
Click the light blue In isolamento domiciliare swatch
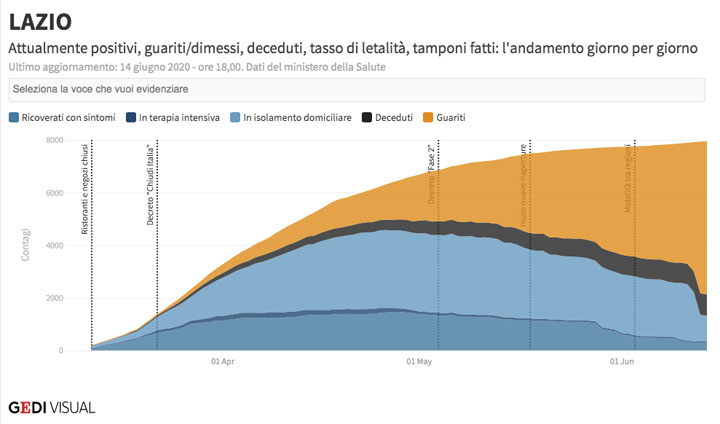[237, 118]
